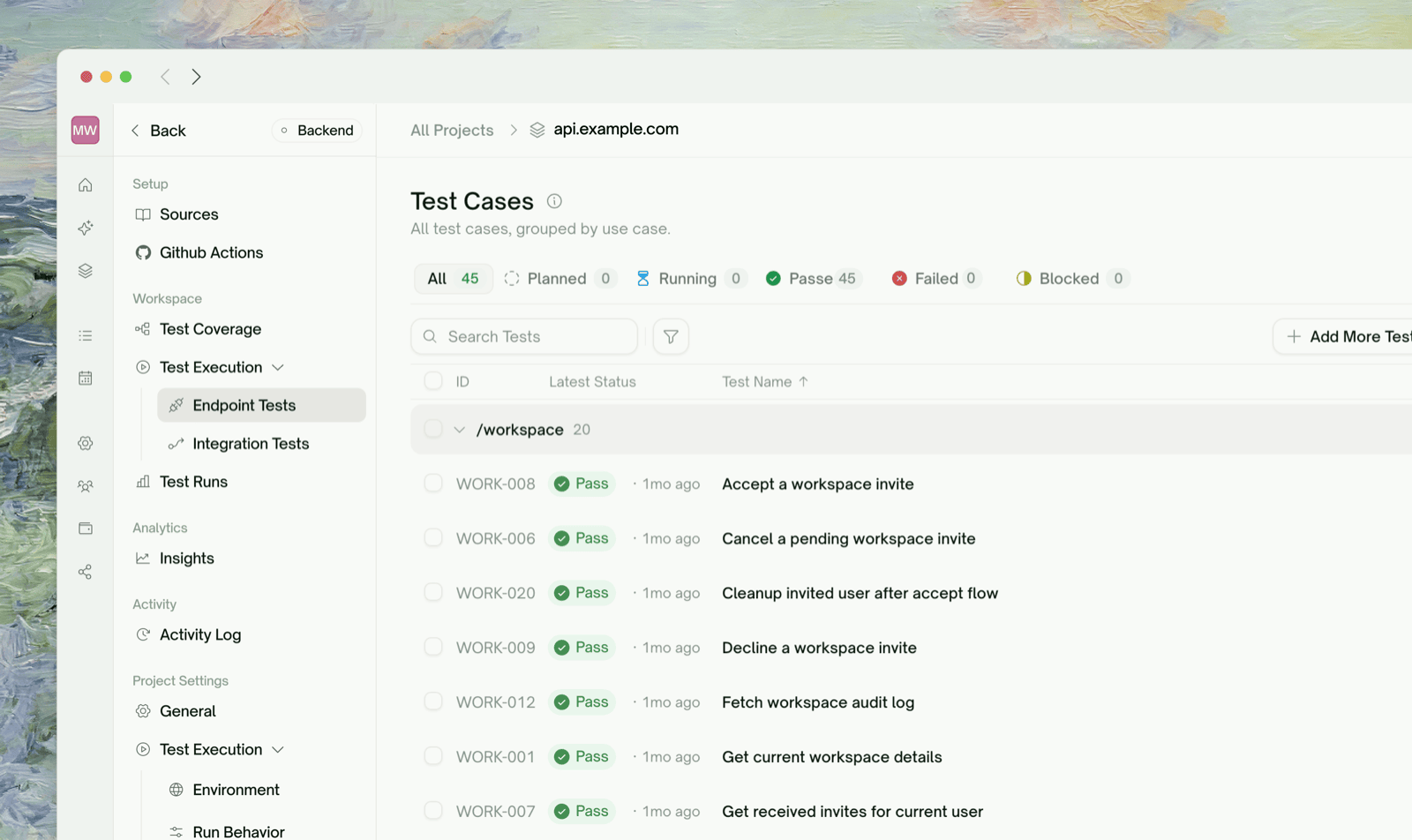The width and height of the screenshot is (1412, 840).
Task: Go Back in the sidebar
Action: 159,131
